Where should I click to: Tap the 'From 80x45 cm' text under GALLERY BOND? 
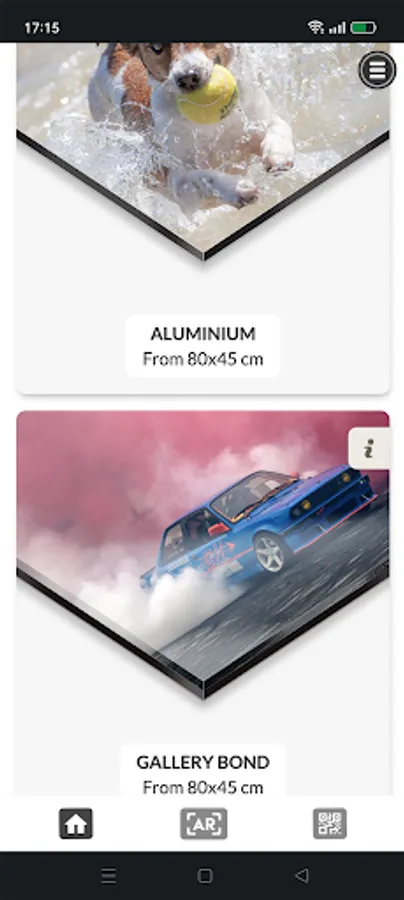point(203,787)
